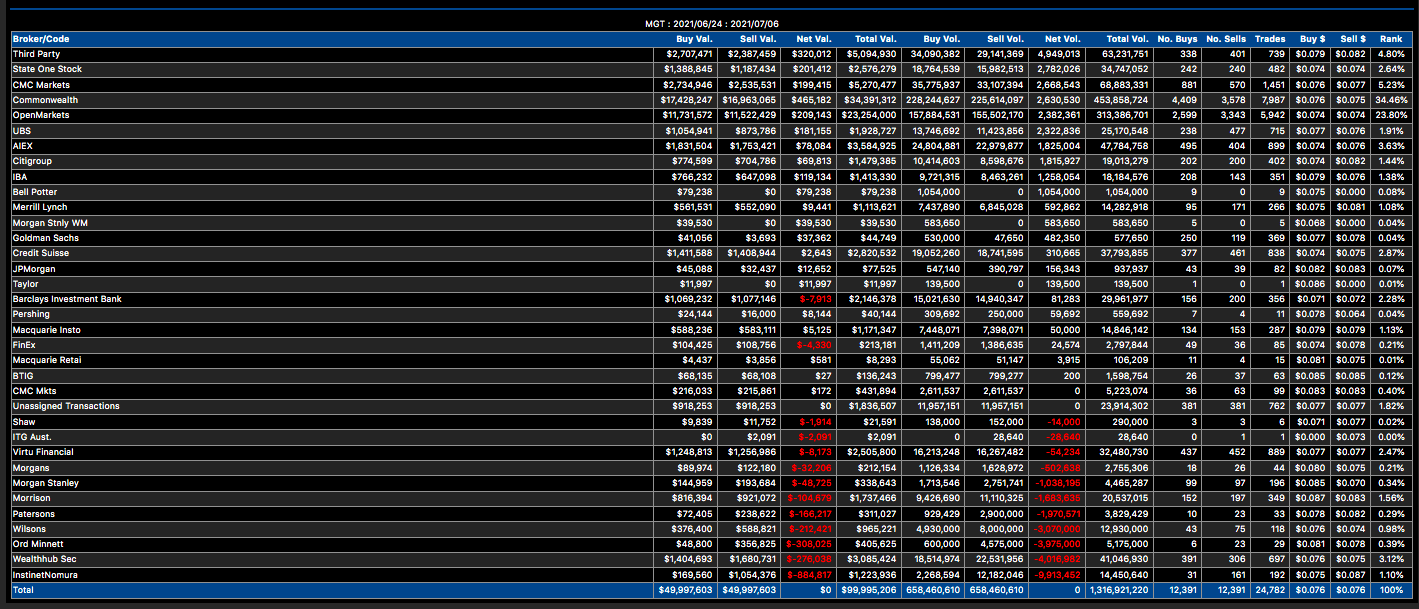
Task: Click the JPMorgan broker name
Action: tap(33, 269)
